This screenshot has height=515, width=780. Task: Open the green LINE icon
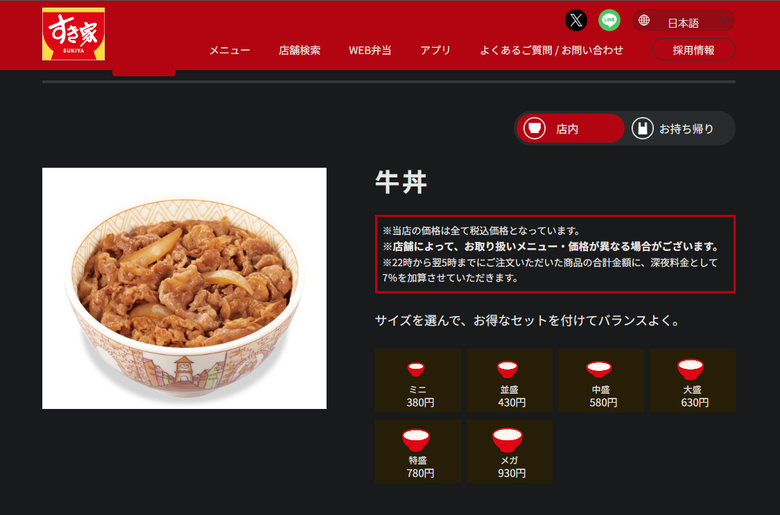609,20
